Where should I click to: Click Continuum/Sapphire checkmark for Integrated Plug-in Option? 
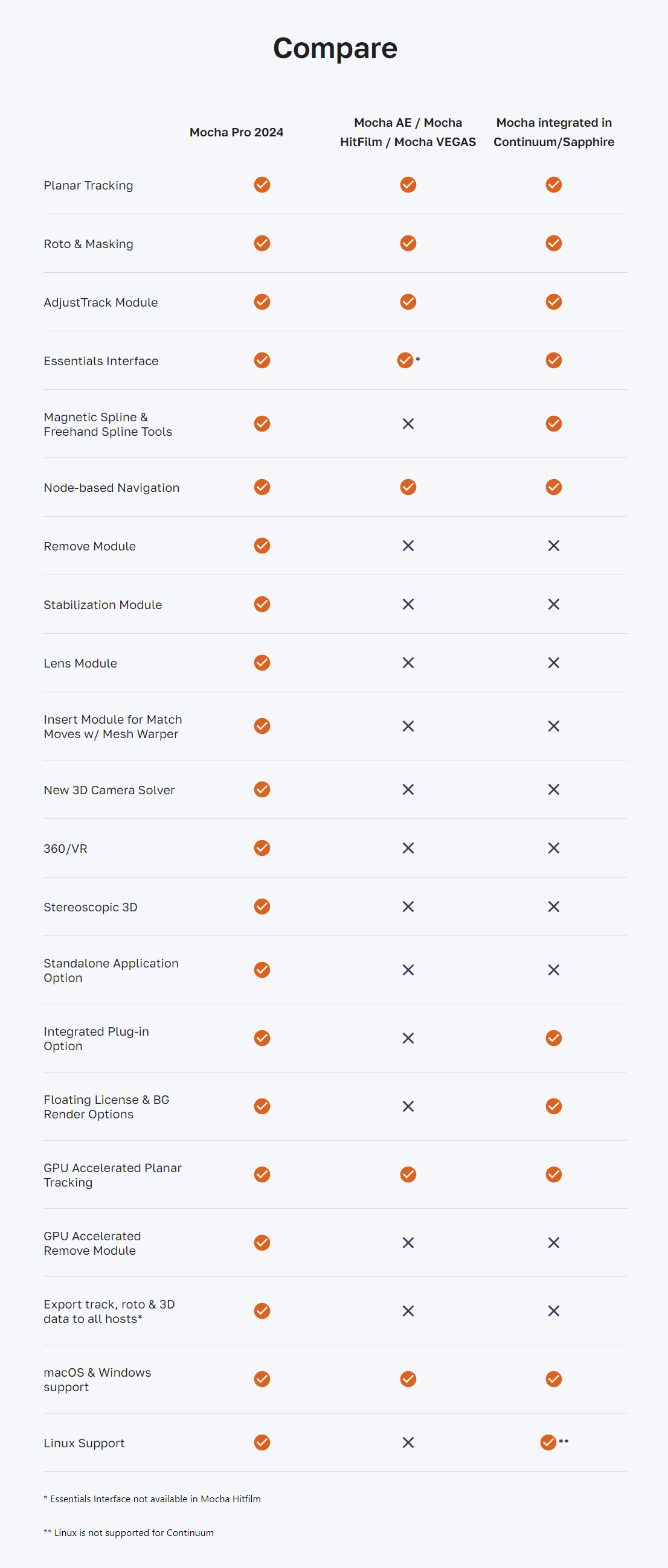click(x=553, y=1038)
